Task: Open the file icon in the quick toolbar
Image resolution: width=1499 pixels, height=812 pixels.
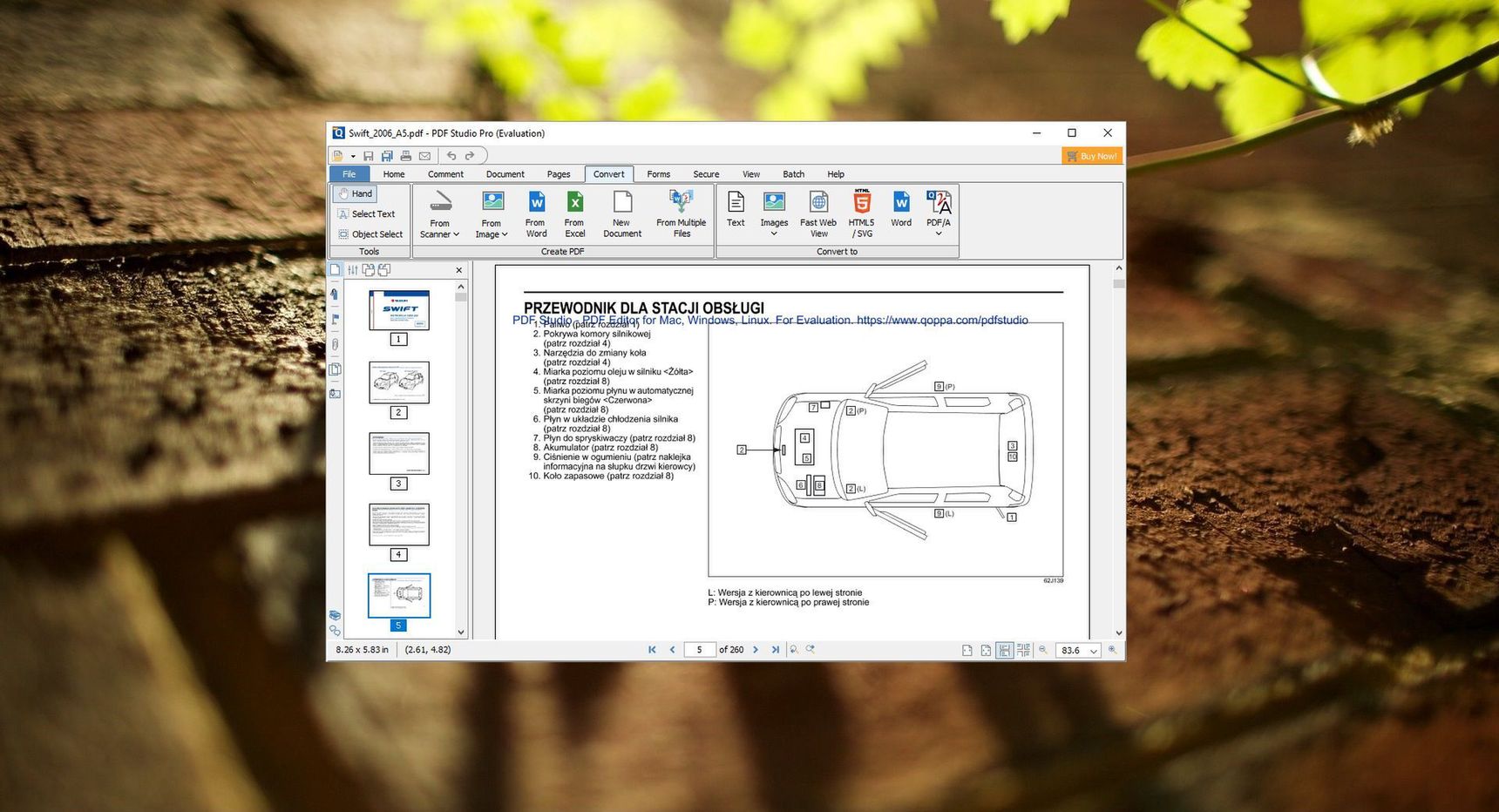Action: point(338,156)
